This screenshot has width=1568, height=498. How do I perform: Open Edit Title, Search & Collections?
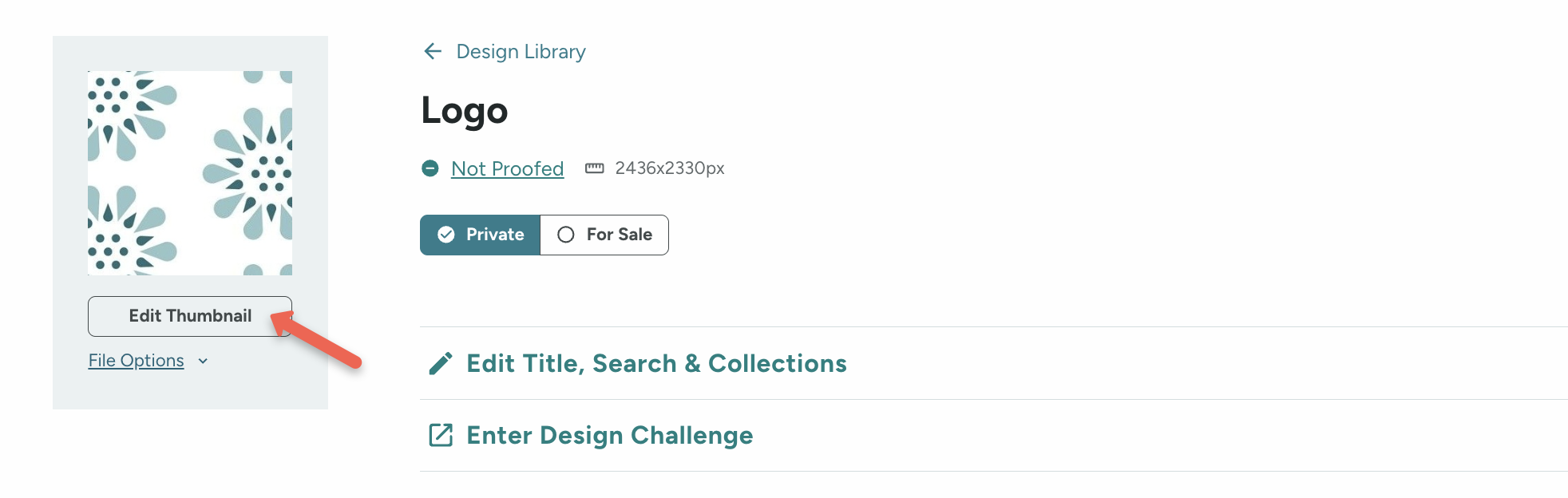click(656, 364)
